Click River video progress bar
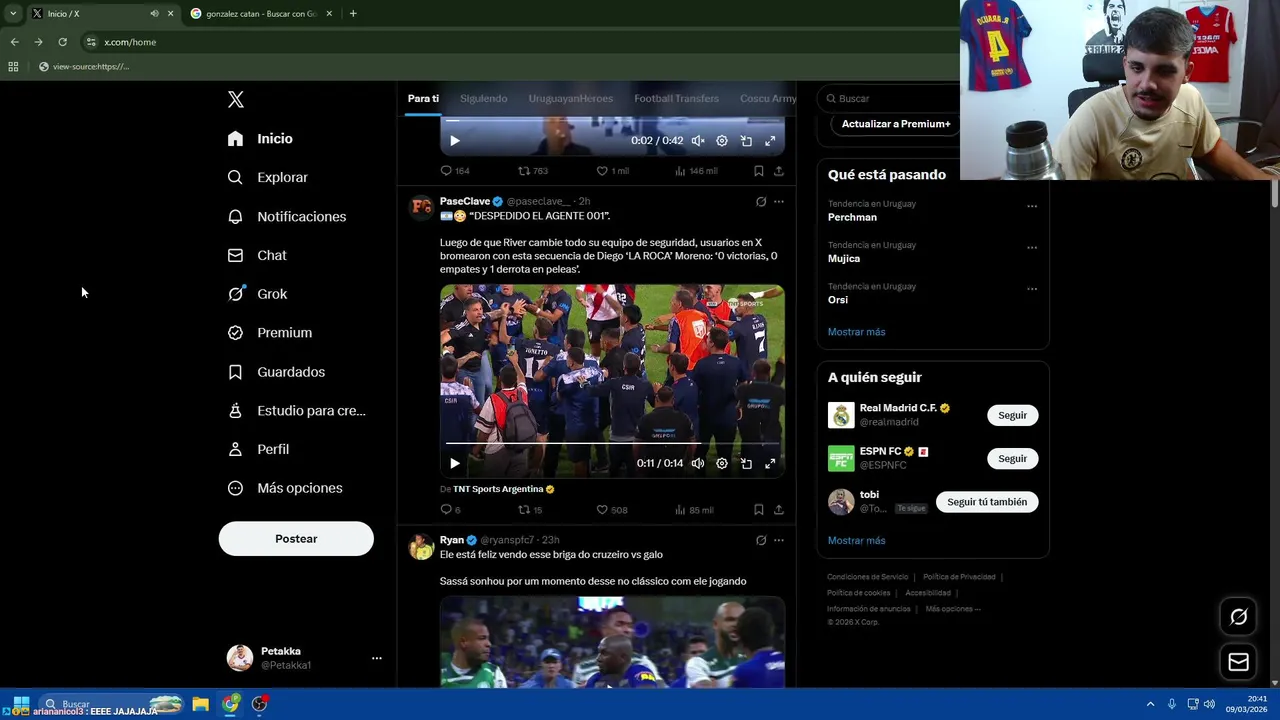 [612, 443]
